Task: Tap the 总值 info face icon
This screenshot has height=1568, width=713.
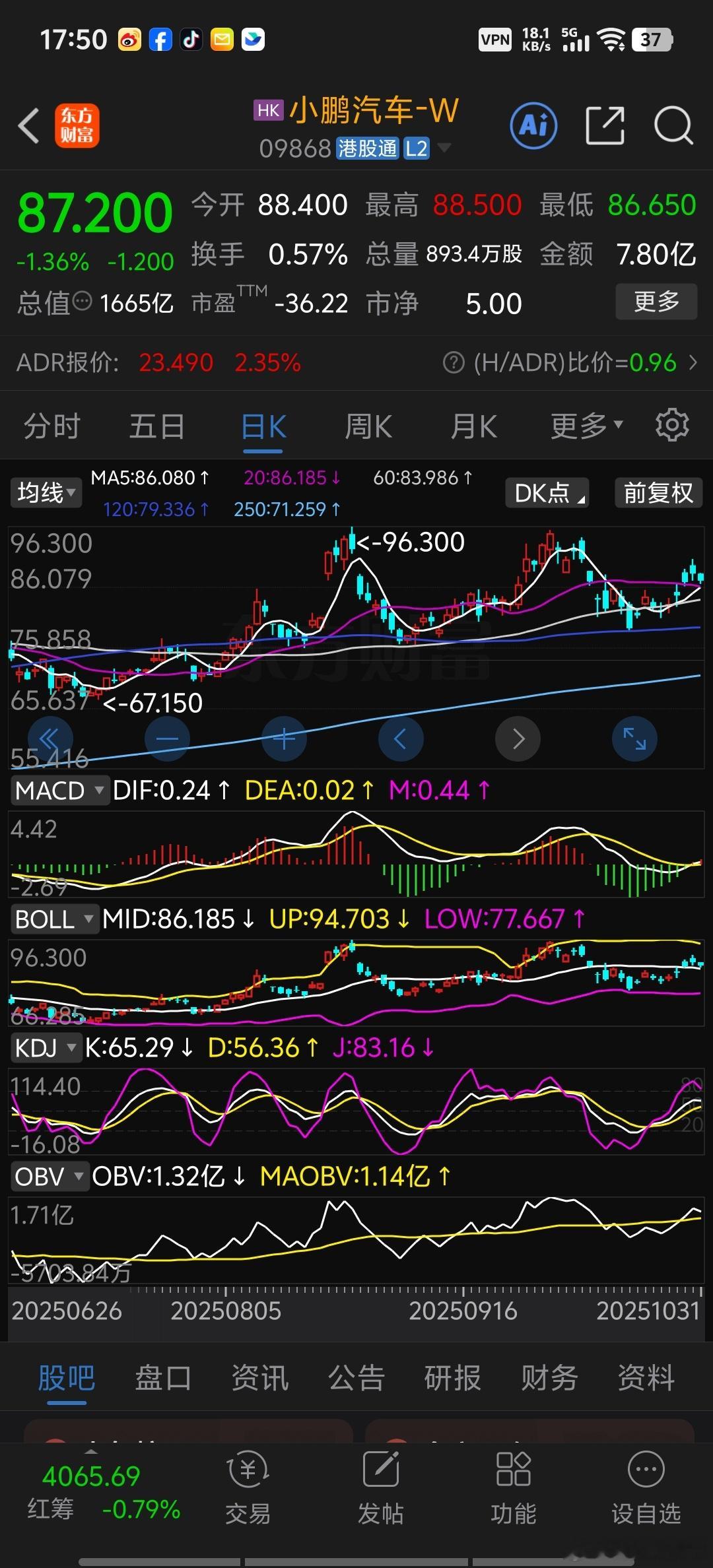Action: [x=82, y=302]
